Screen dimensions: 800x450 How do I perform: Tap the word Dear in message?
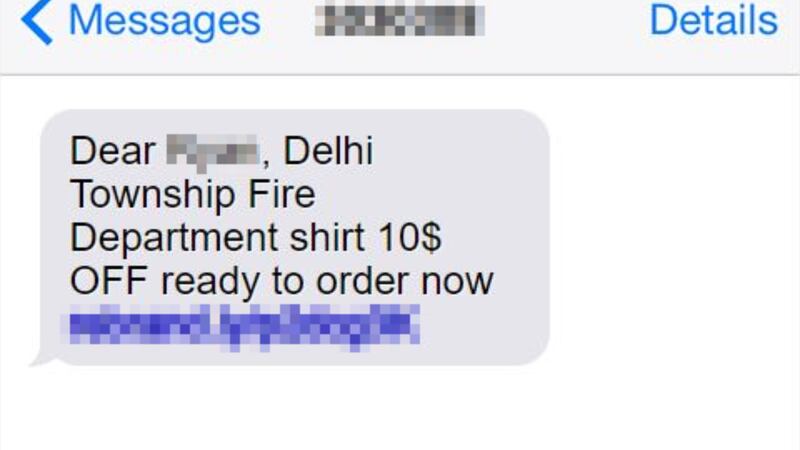click(x=113, y=151)
